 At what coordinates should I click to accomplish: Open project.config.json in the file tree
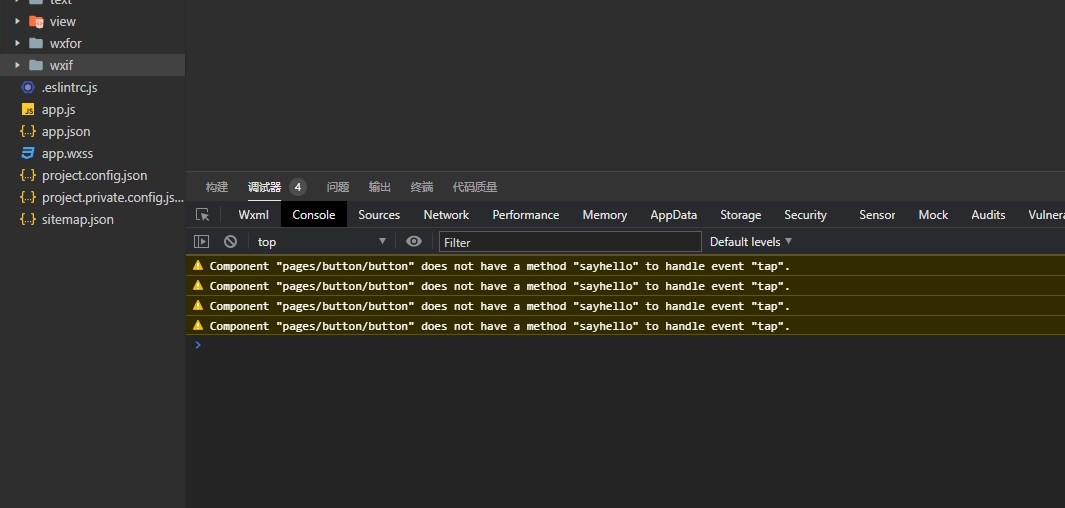pyautogui.click(x=94, y=176)
